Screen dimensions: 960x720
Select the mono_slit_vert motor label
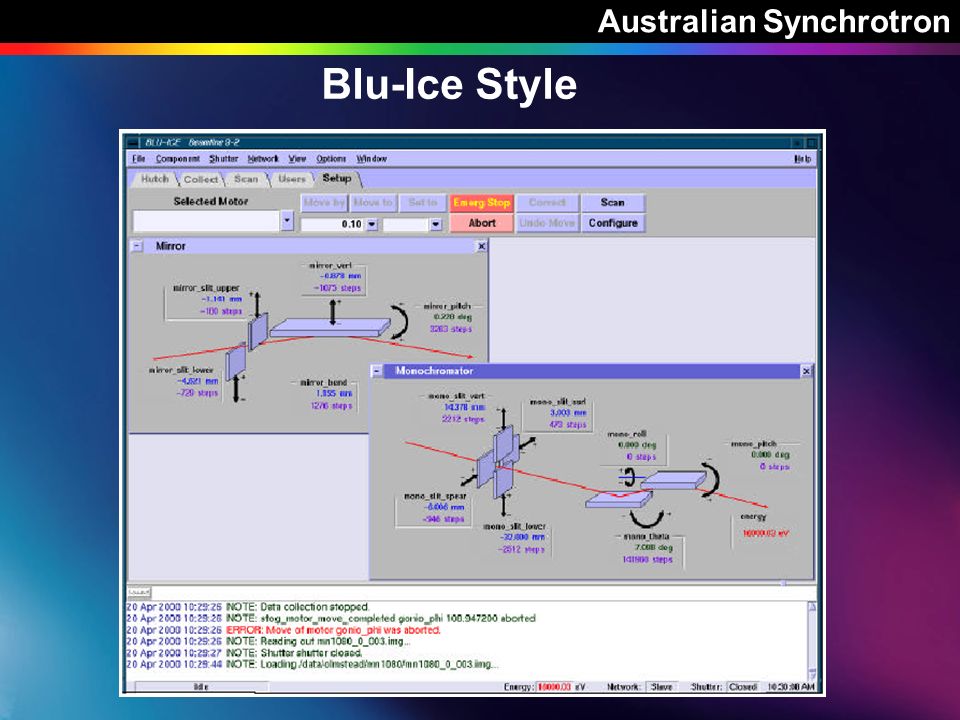point(456,396)
